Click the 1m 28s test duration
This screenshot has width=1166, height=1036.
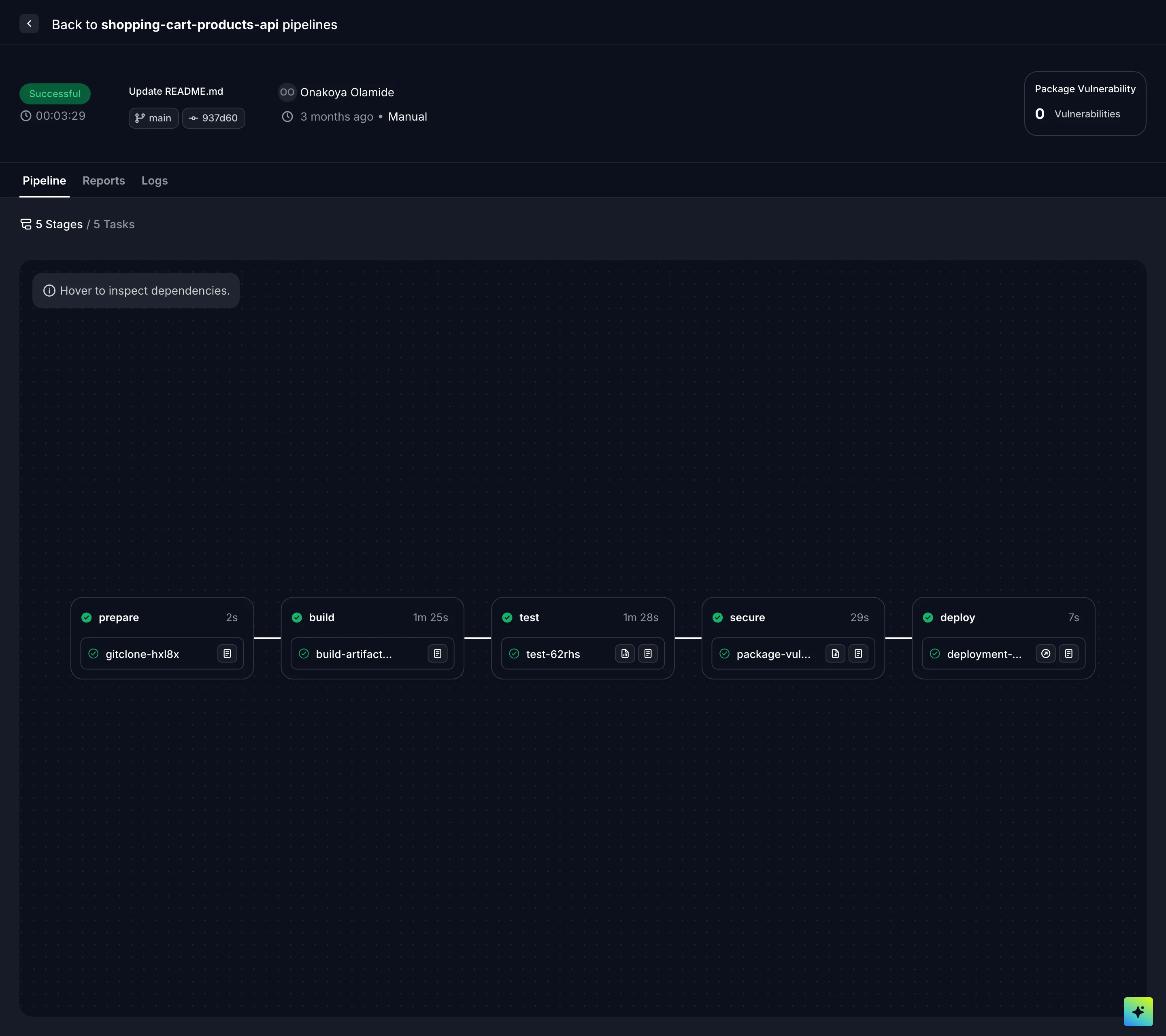coord(641,618)
